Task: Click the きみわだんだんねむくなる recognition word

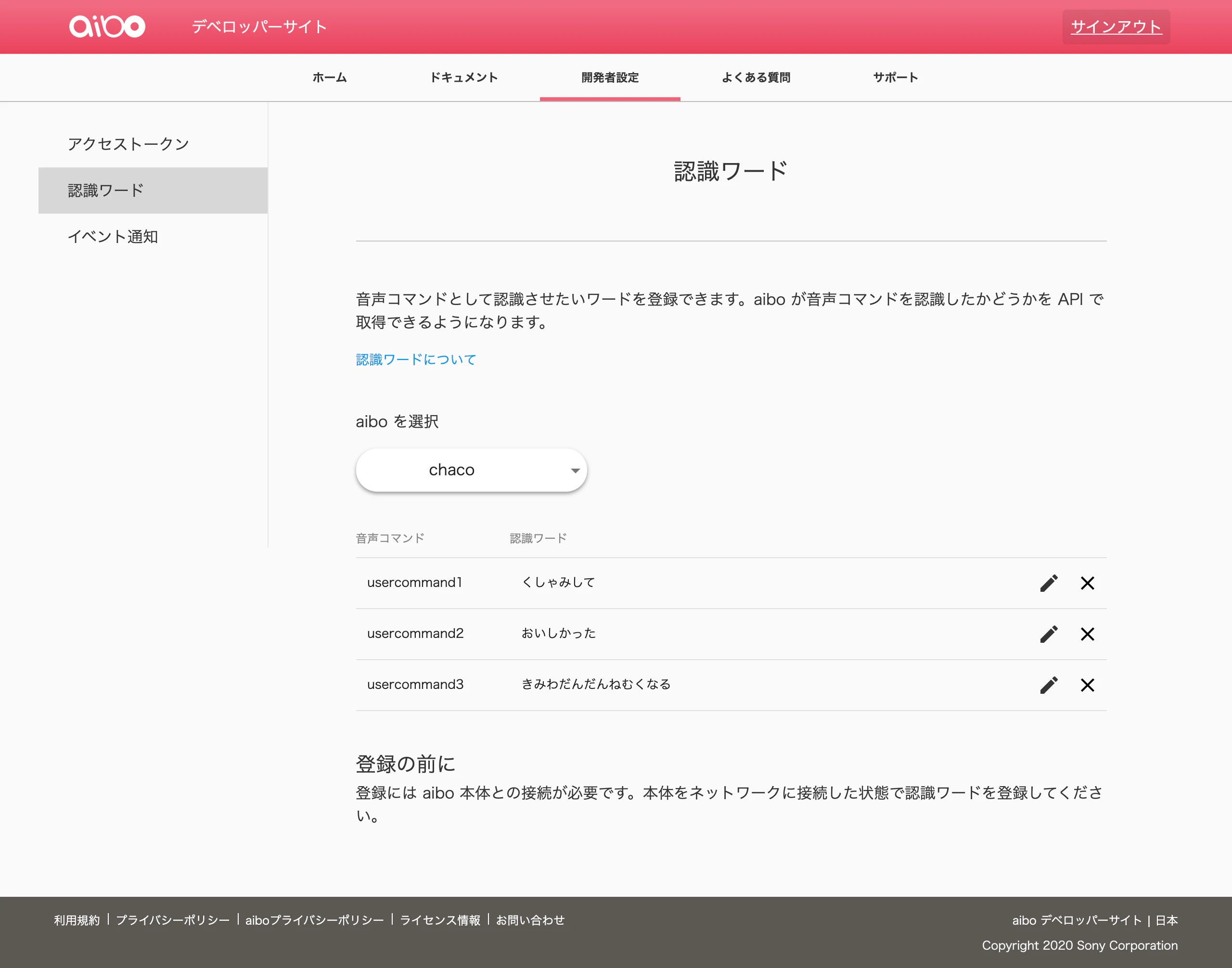Action: tap(596, 684)
